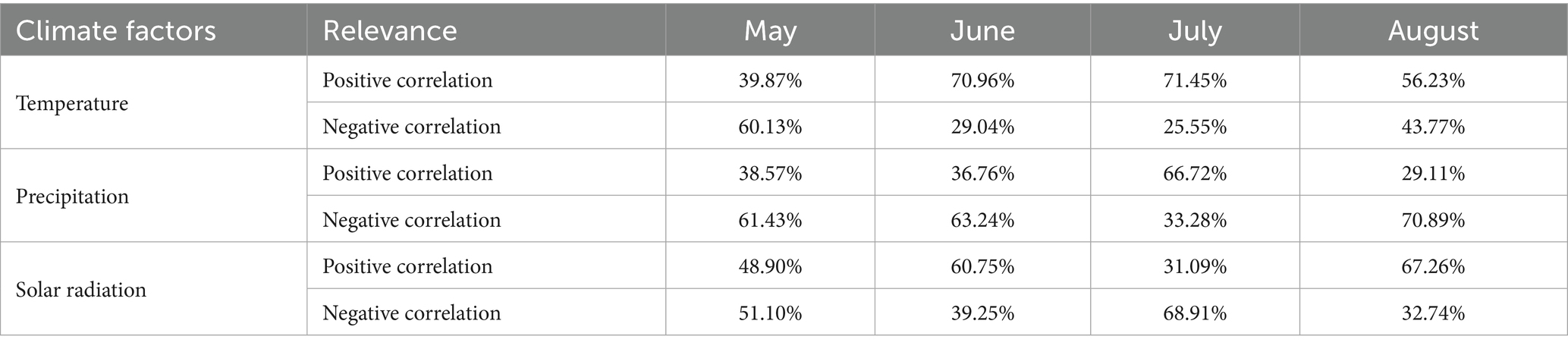
Task: Click Precipitation's Negative correlation label
Action: [411, 220]
